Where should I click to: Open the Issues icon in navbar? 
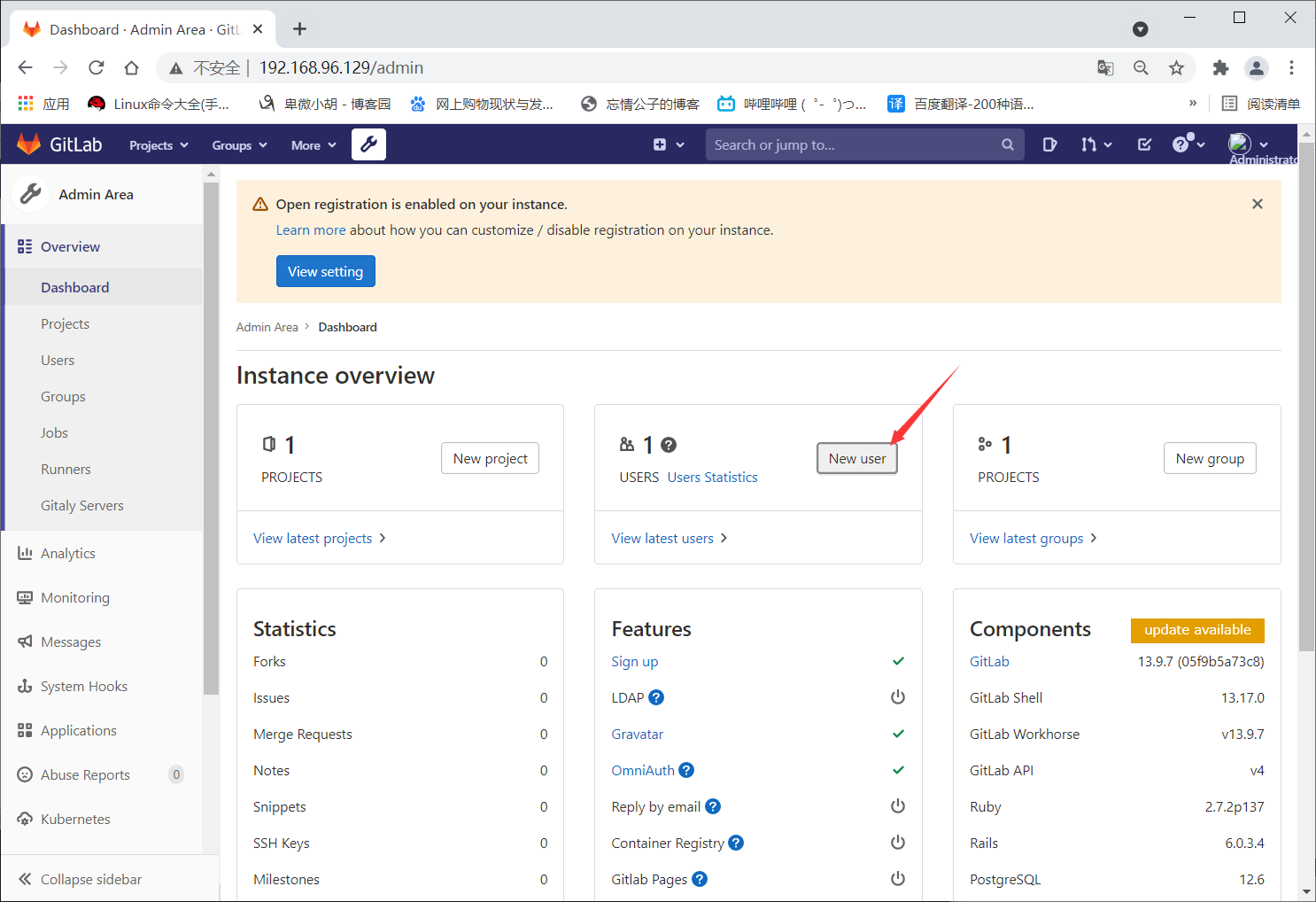(1049, 144)
